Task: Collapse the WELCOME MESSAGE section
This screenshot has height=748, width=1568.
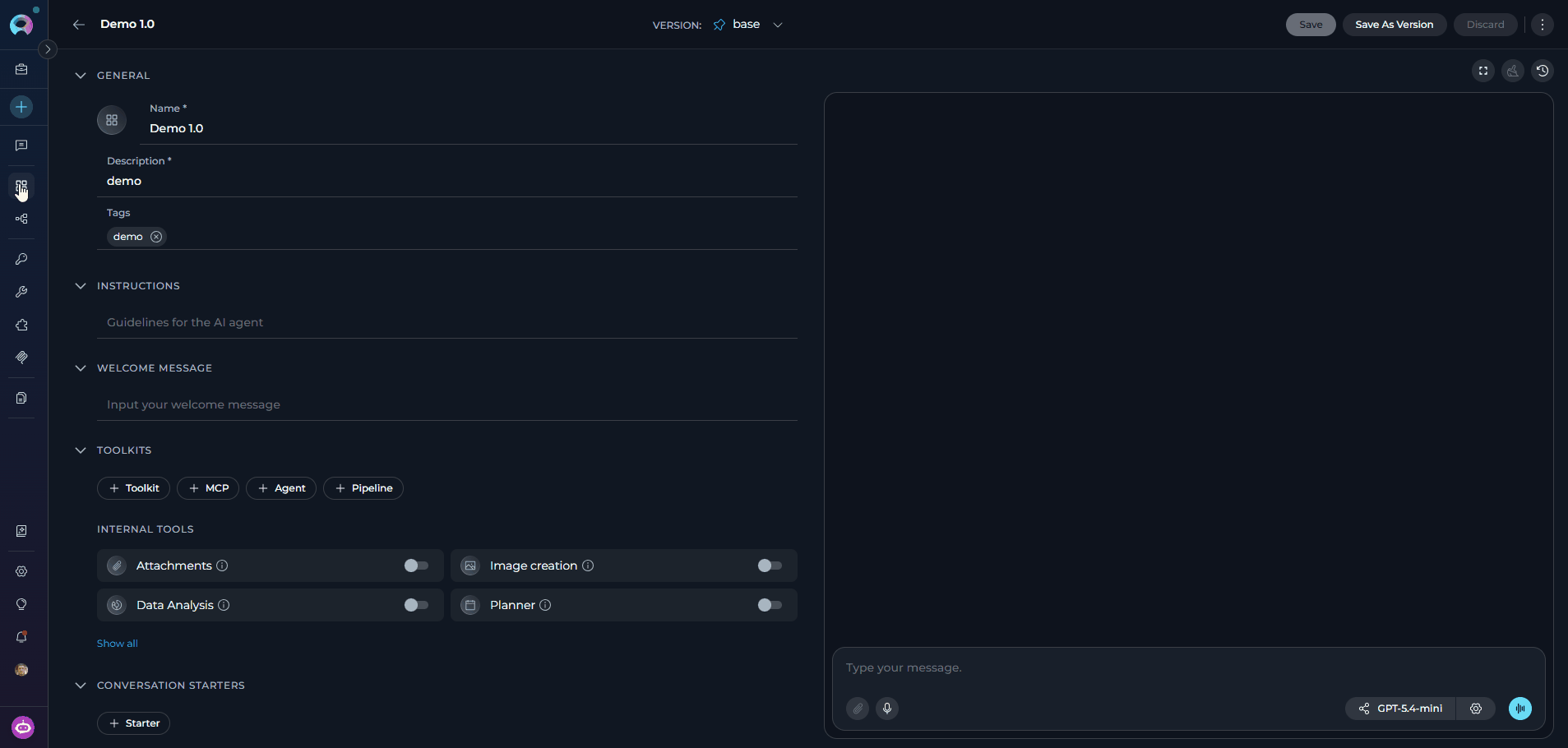Action: tap(81, 368)
